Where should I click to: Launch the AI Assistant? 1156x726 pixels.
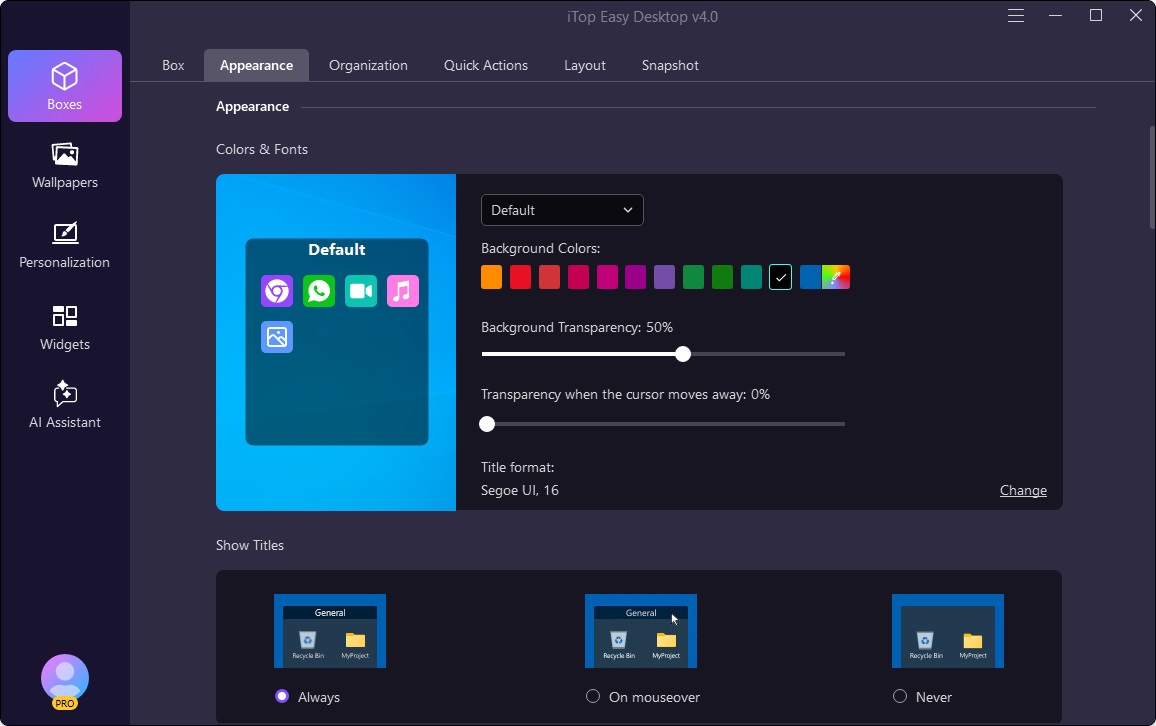65,405
